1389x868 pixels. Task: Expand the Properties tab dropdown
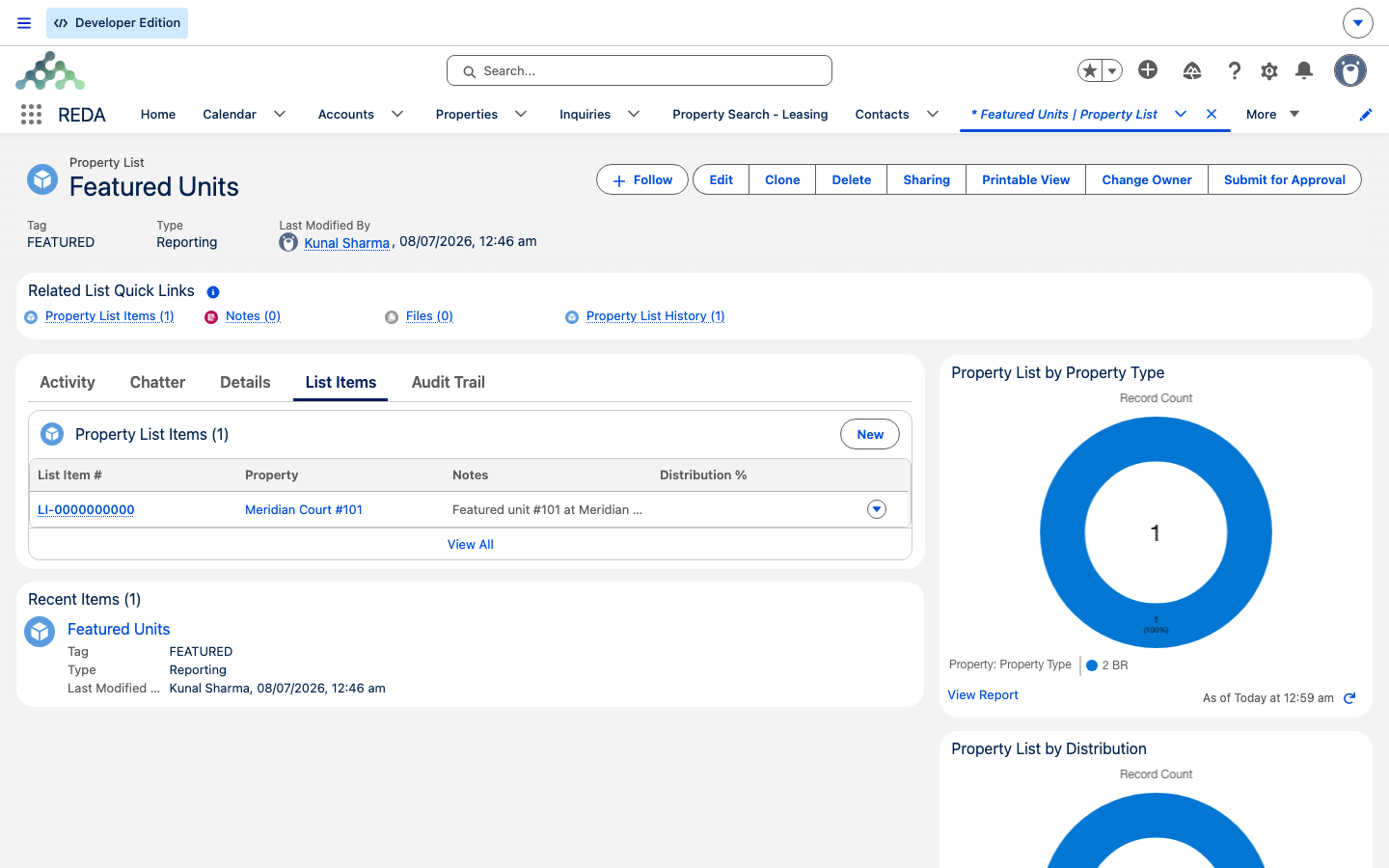point(521,114)
